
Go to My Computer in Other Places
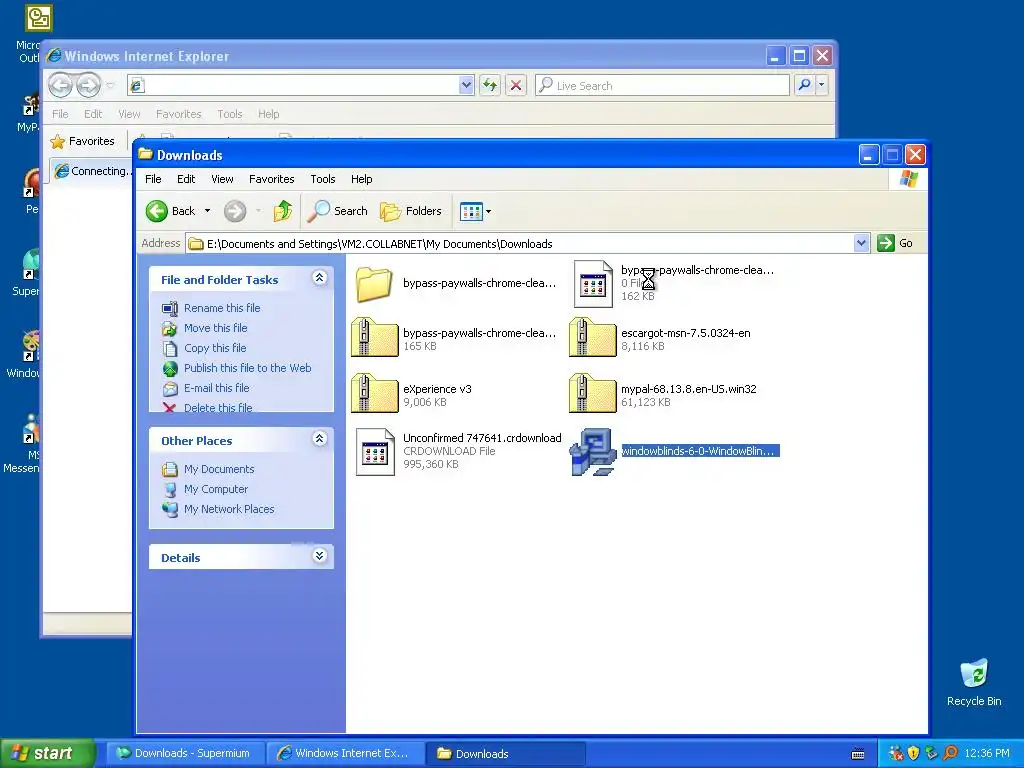pyautogui.click(x=205, y=489)
